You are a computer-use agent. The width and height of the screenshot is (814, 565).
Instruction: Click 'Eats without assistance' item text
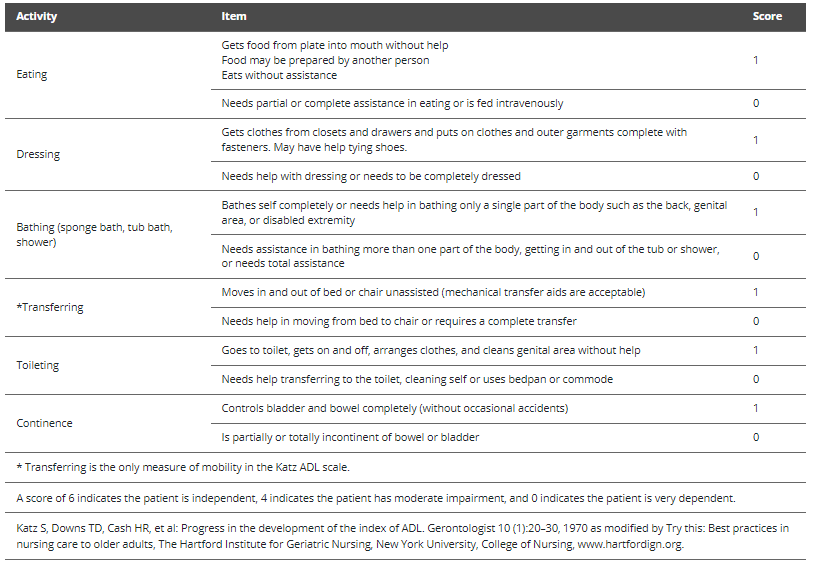tap(279, 75)
